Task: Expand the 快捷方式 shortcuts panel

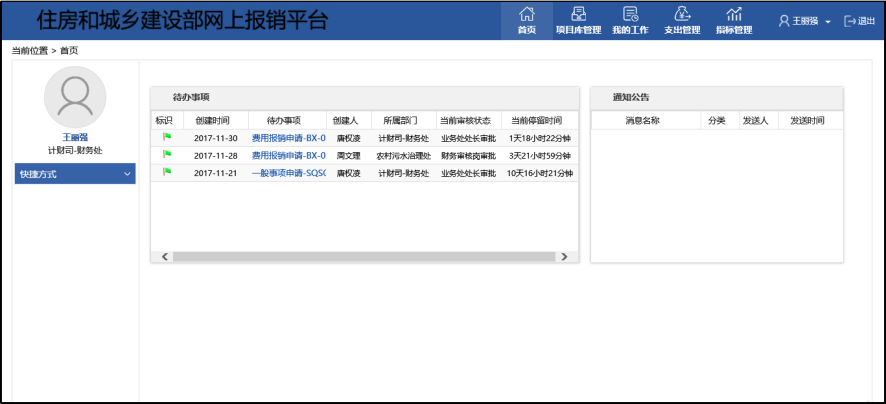Action: click(x=75, y=174)
